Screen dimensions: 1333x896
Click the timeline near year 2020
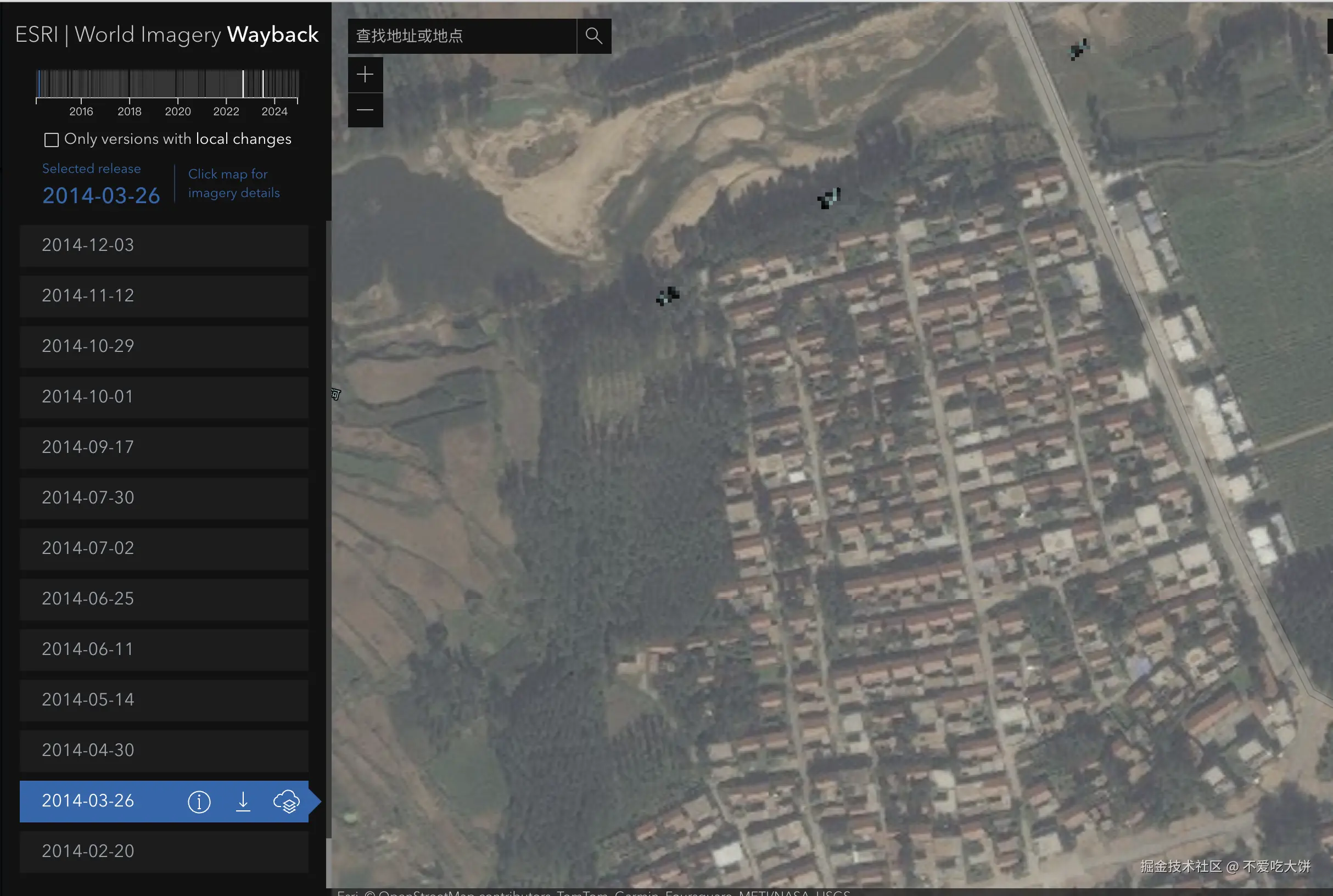(178, 85)
